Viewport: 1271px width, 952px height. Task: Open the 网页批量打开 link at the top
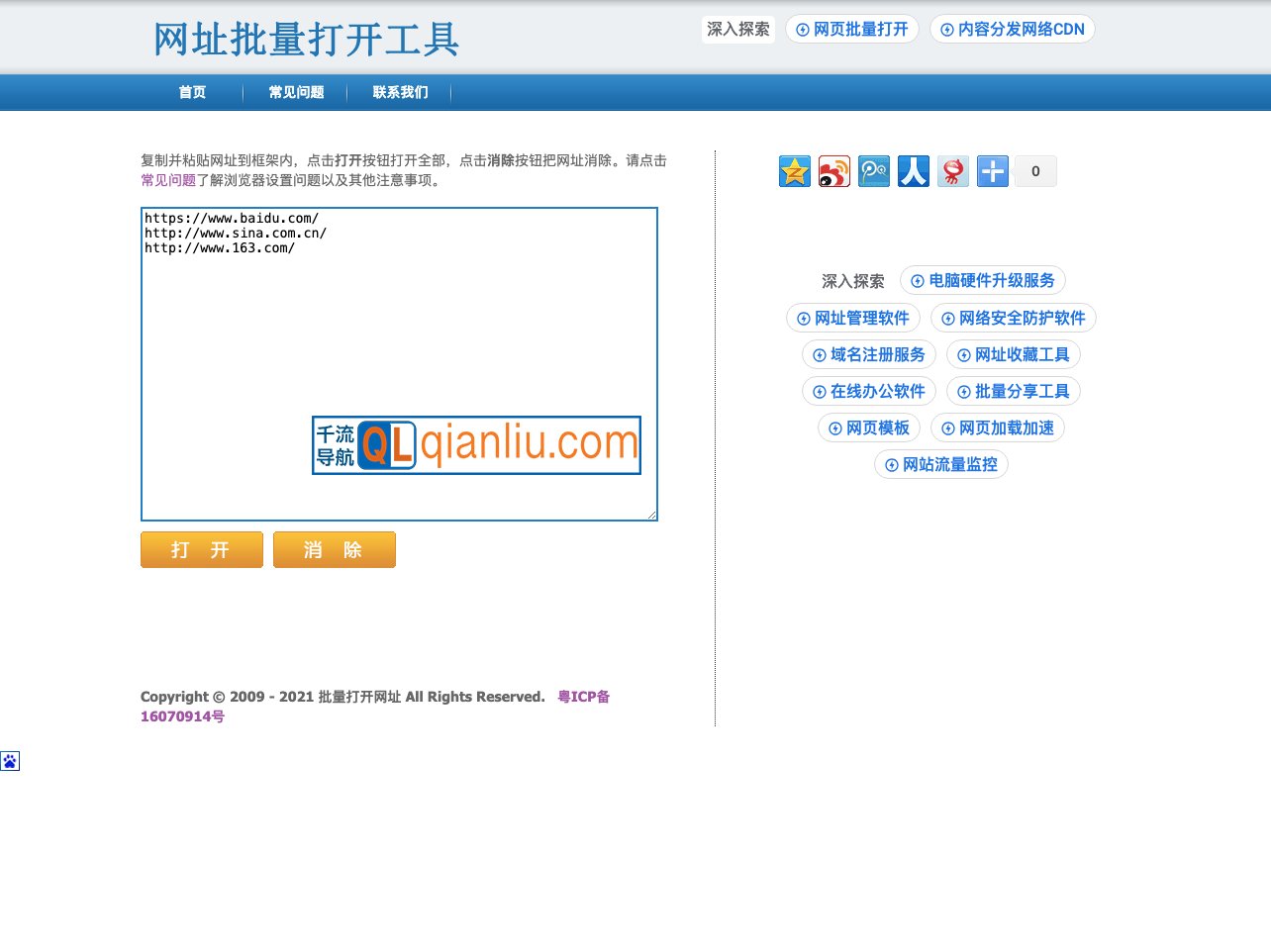[851, 29]
